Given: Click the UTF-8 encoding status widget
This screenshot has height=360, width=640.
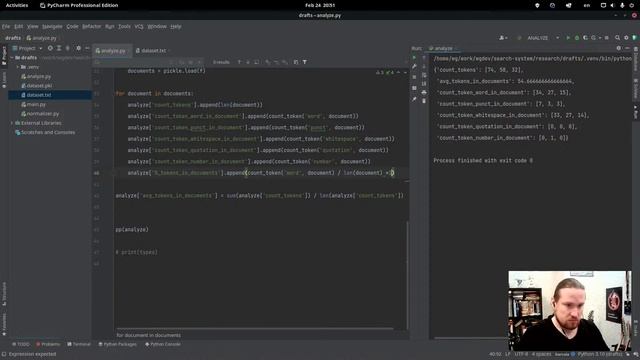Looking at the screenshot, I should pos(521,354).
